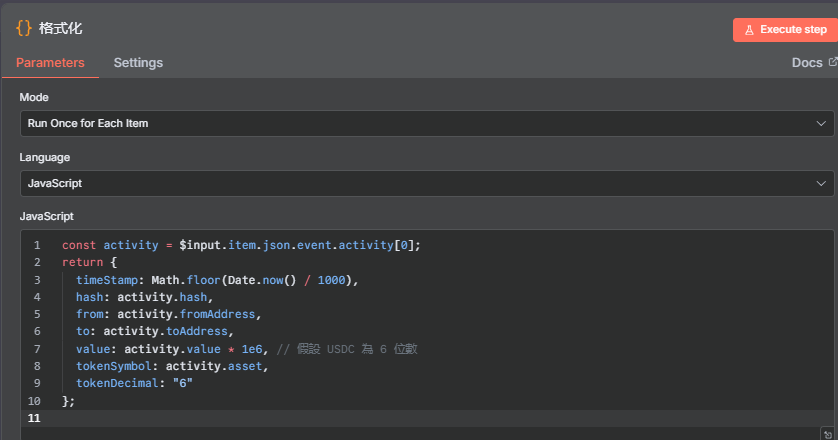Open the Settings tab

(x=138, y=62)
